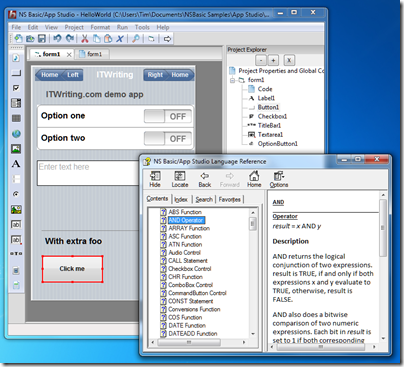Click the Hide icon in help window
The width and height of the screenshot is (404, 367).
click(x=155, y=179)
